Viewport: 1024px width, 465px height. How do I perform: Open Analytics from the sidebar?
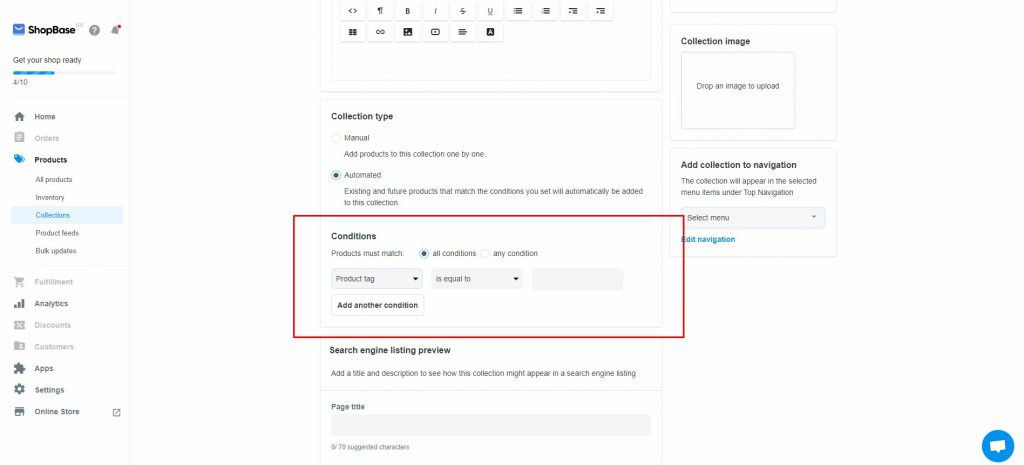point(51,303)
